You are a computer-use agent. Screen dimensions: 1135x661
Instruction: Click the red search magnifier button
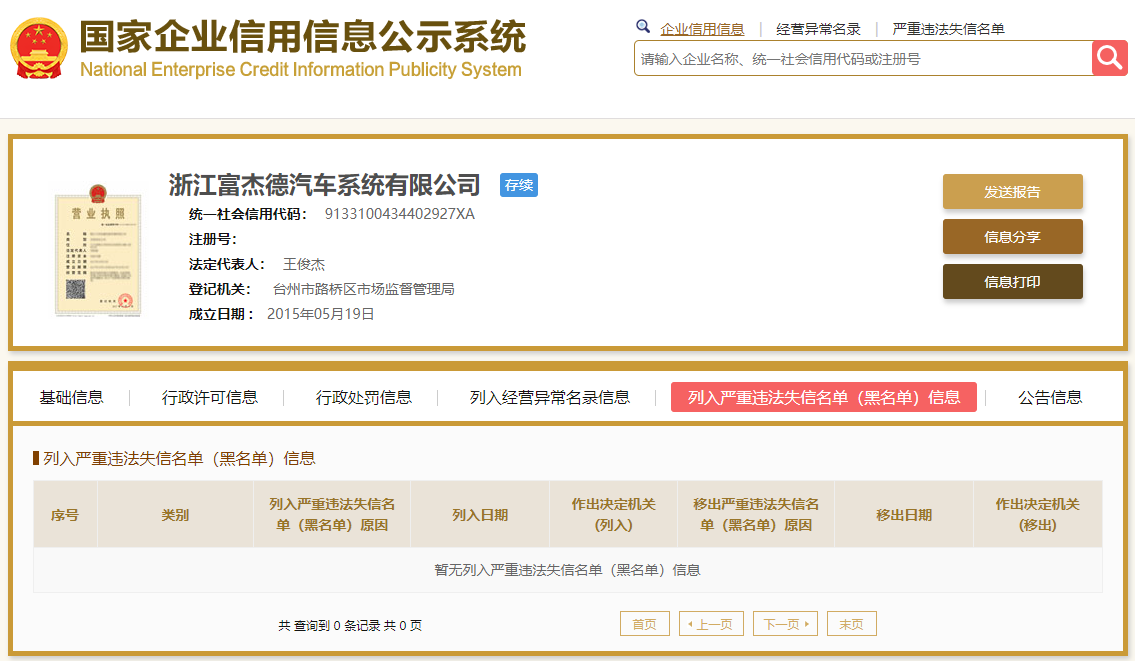click(x=1110, y=58)
